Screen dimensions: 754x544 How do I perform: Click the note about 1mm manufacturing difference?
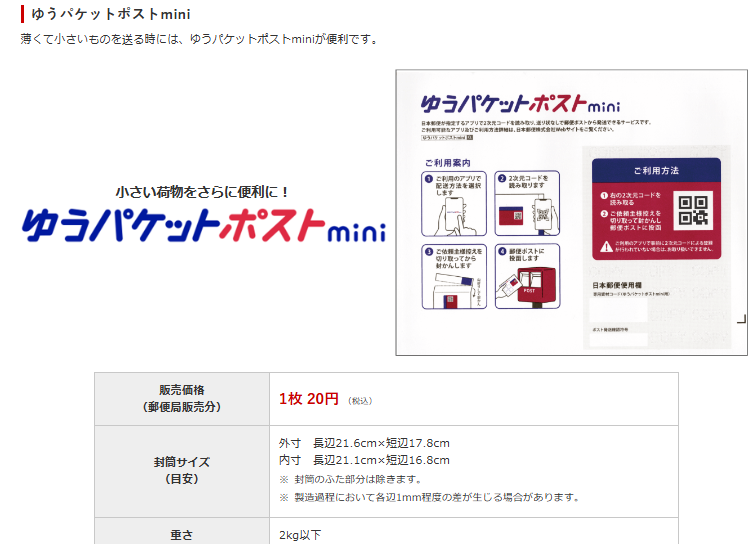(x=437, y=497)
